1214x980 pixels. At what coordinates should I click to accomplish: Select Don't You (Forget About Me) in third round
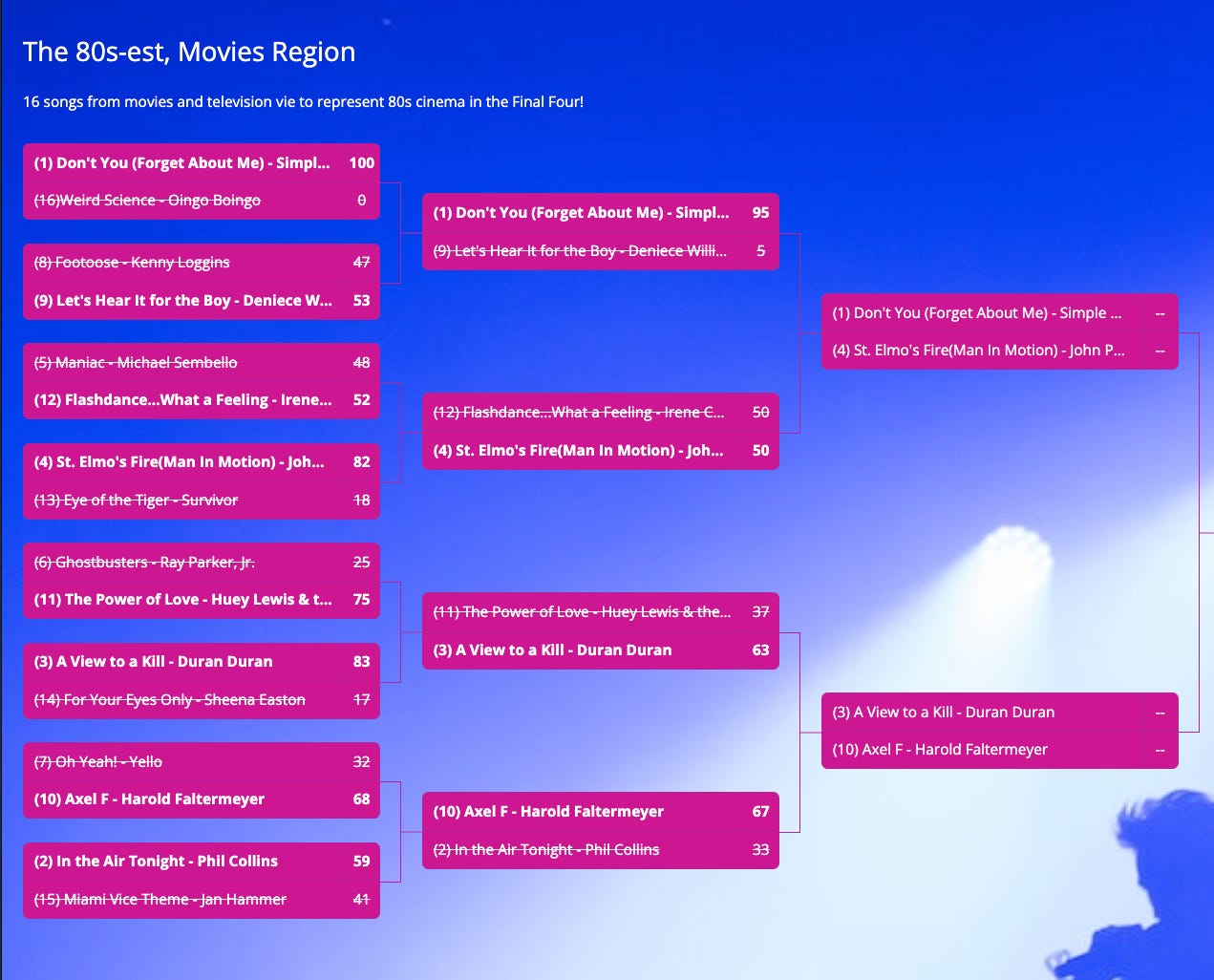tap(1000, 312)
